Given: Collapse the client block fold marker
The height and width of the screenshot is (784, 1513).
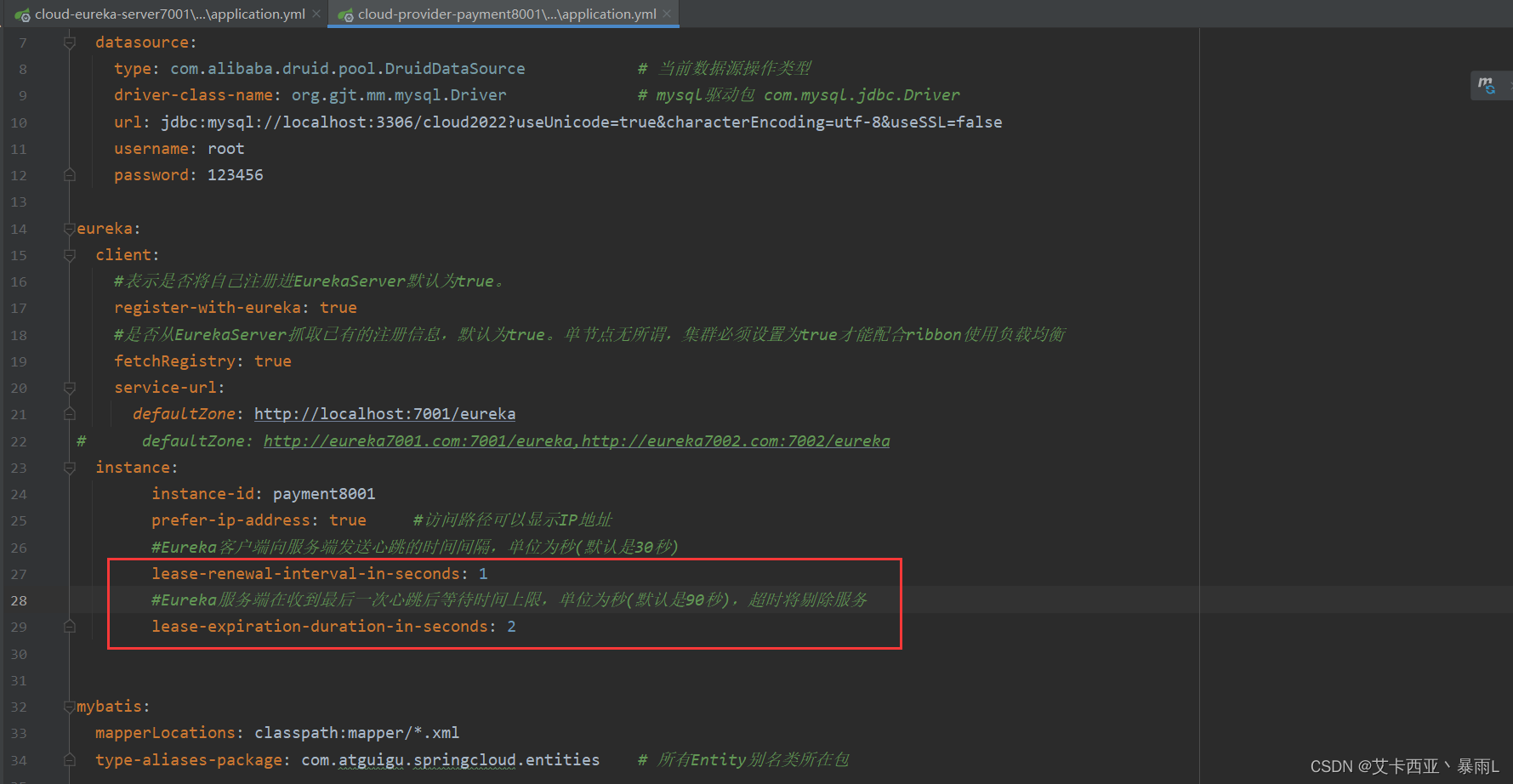Looking at the screenshot, I should (x=70, y=255).
